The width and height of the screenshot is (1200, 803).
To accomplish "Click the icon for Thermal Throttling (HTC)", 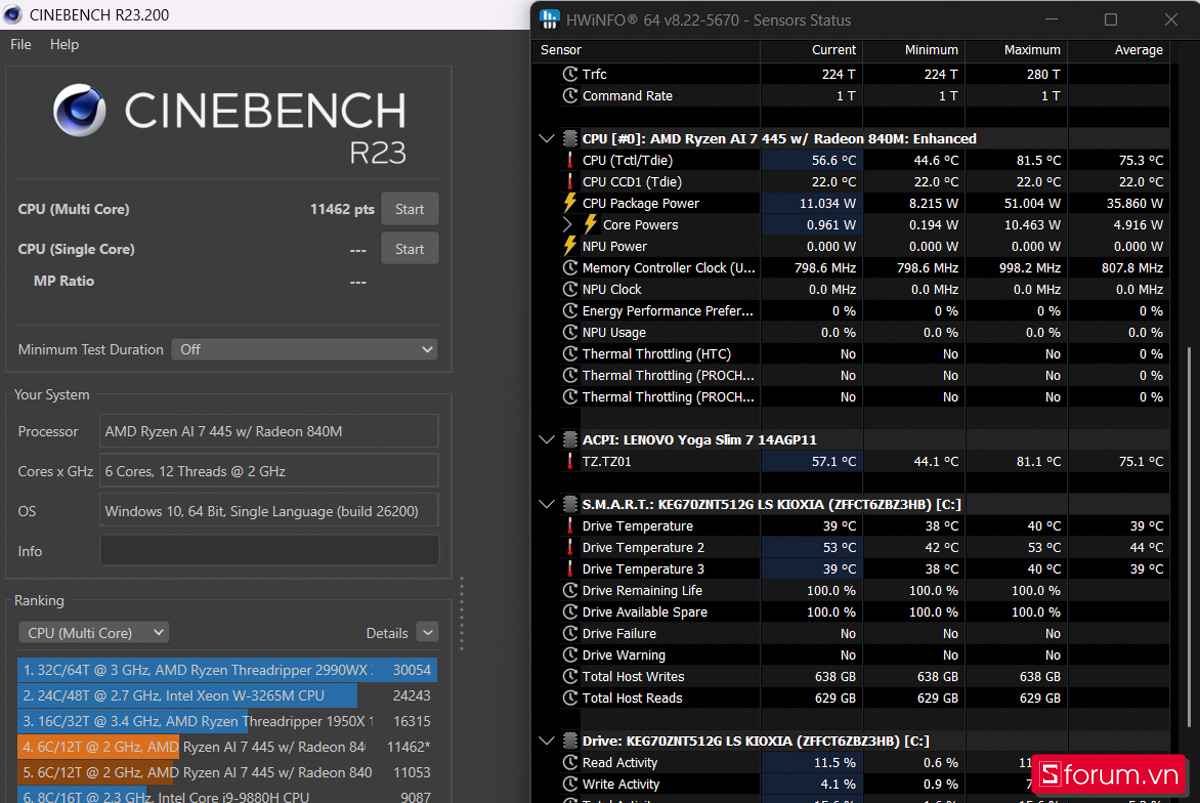I will coord(570,354).
